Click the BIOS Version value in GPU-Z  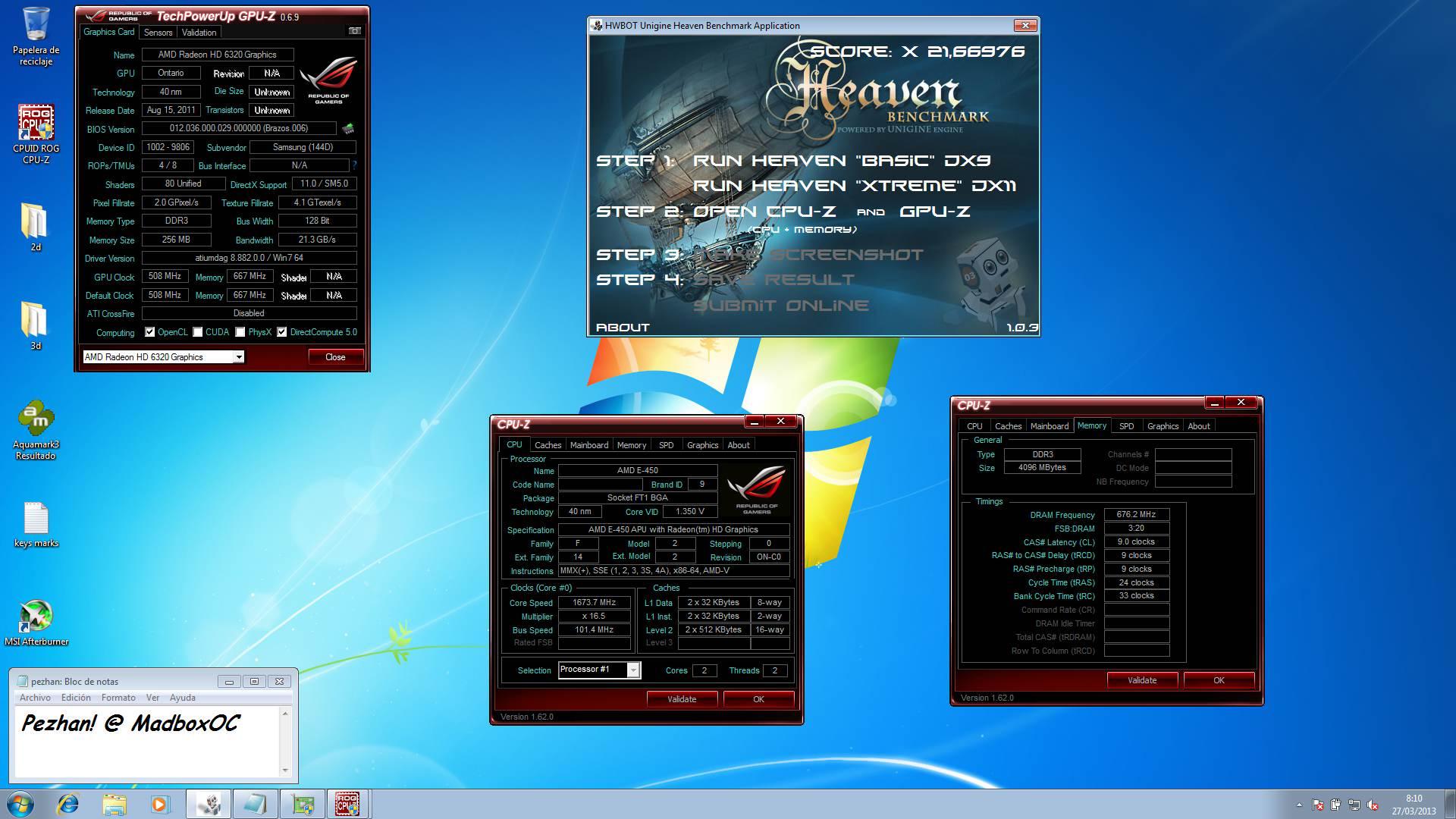pos(239,128)
